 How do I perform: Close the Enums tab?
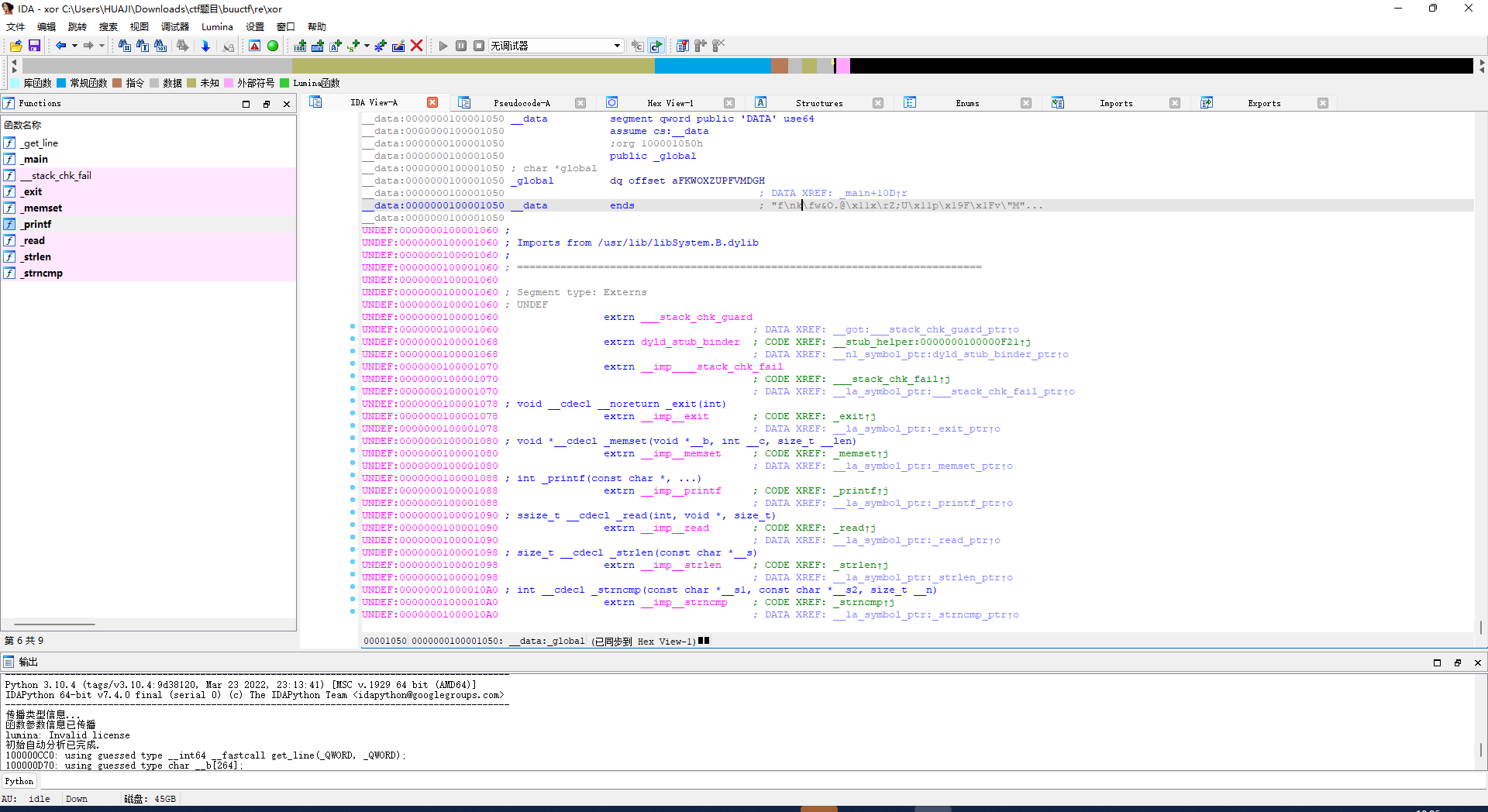pyautogui.click(x=1026, y=103)
